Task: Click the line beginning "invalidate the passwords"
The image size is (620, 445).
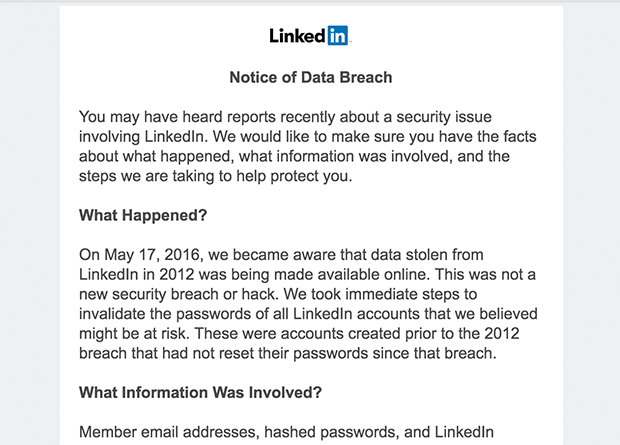Action: [x=308, y=314]
